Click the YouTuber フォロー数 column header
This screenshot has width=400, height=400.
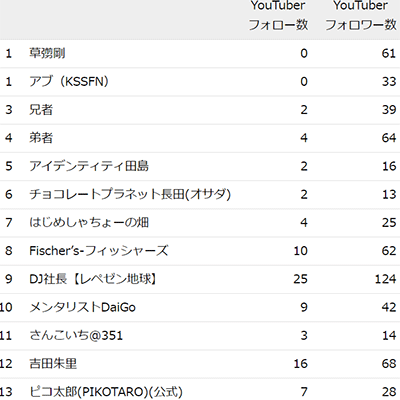point(278,15)
